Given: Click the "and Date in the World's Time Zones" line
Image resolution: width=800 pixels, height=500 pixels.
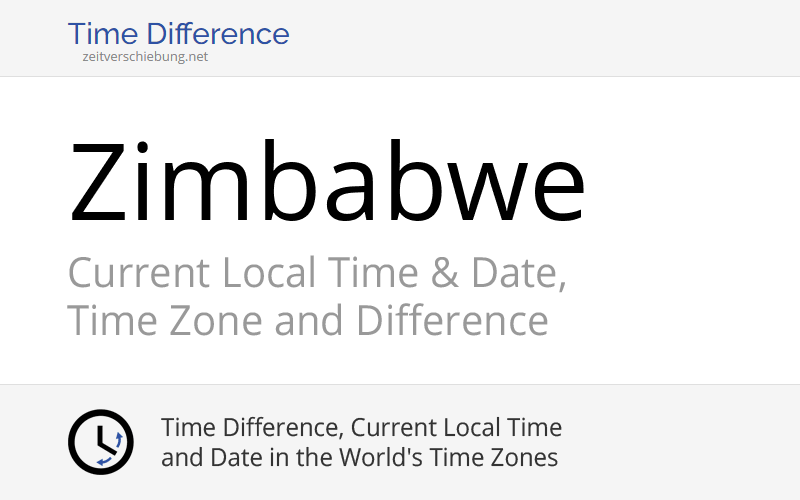Looking at the screenshot, I should coord(359,458).
